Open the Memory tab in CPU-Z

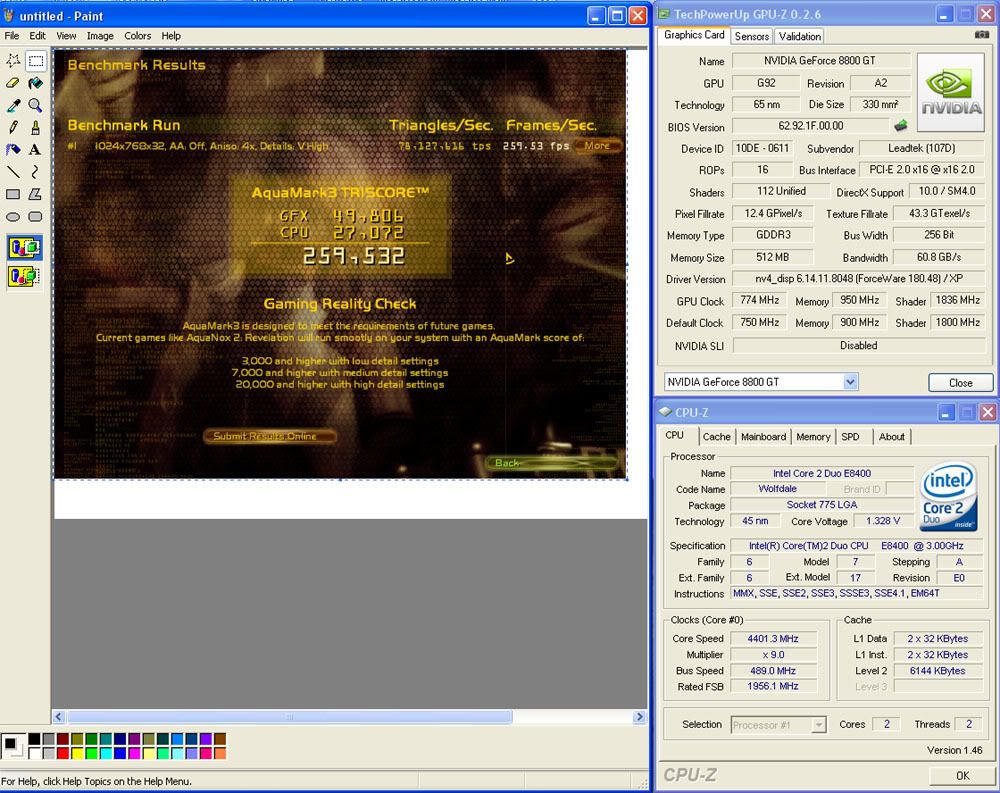(813, 437)
